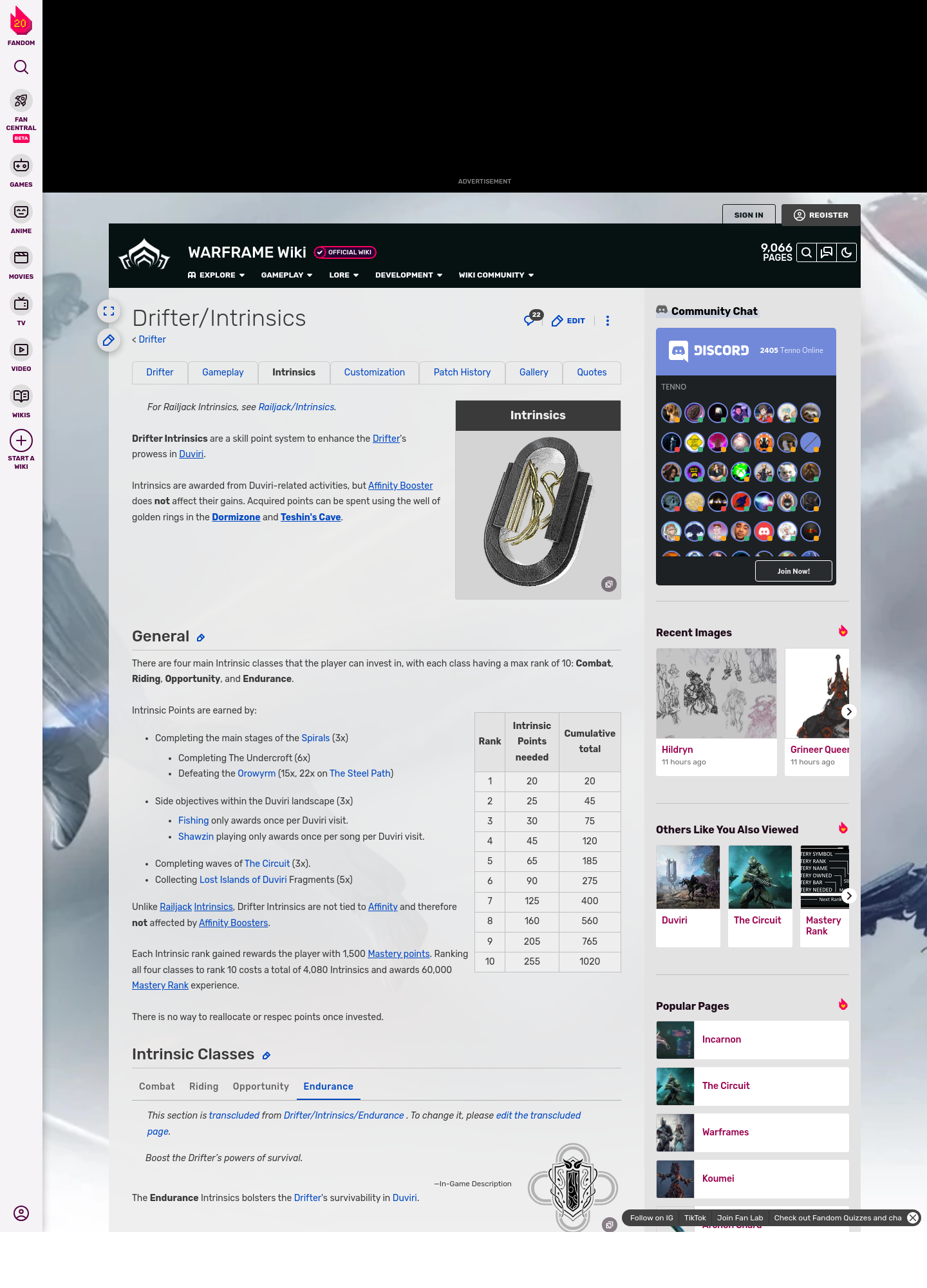Open Fan Central rocket icon

click(x=21, y=101)
